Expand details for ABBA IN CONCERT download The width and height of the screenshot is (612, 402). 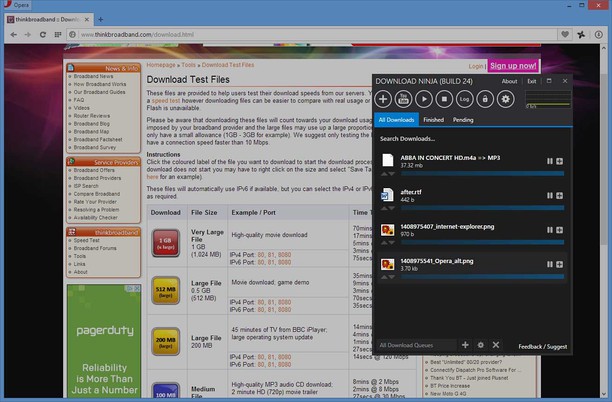[x=559, y=161]
